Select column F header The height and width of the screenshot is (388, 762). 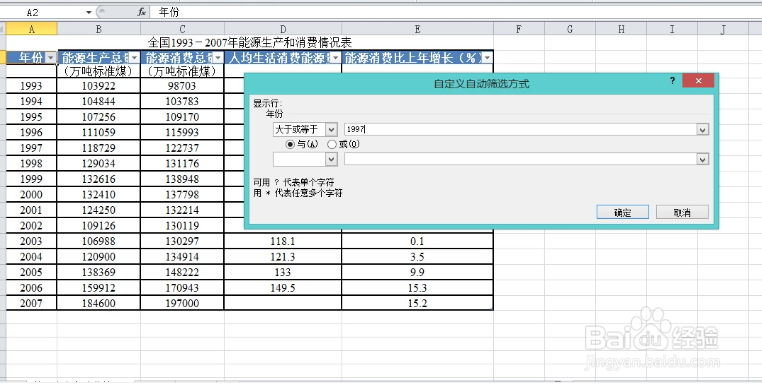[x=519, y=29]
